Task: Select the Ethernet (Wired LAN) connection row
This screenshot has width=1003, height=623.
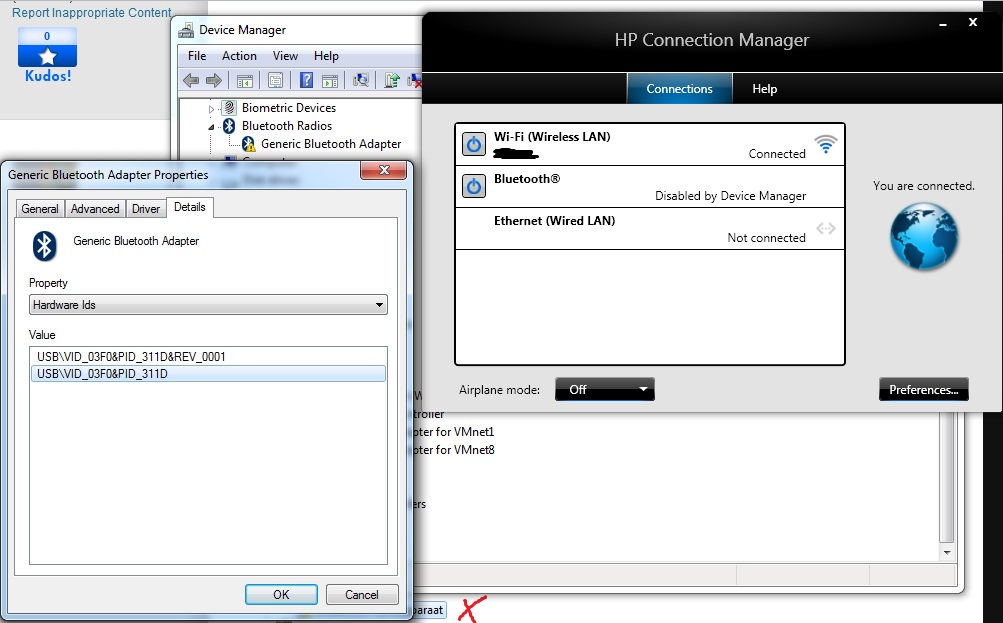Action: click(x=650, y=228)
